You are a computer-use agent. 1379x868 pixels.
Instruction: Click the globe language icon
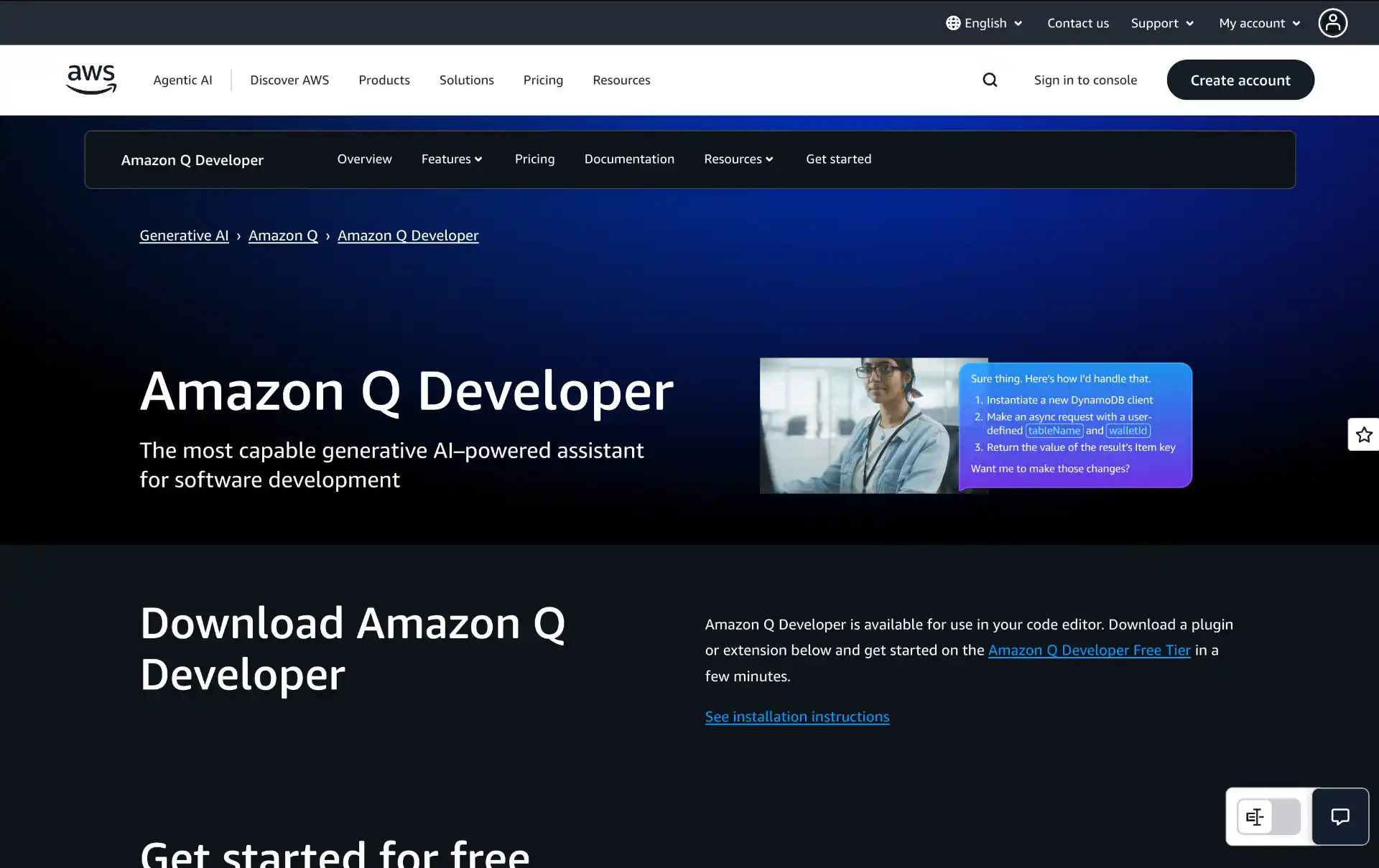pos(953,23)
